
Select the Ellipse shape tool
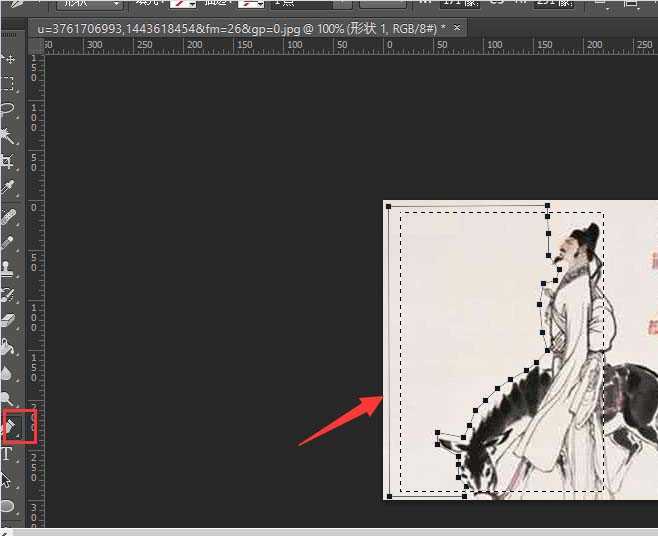click(x=8, y=506)
